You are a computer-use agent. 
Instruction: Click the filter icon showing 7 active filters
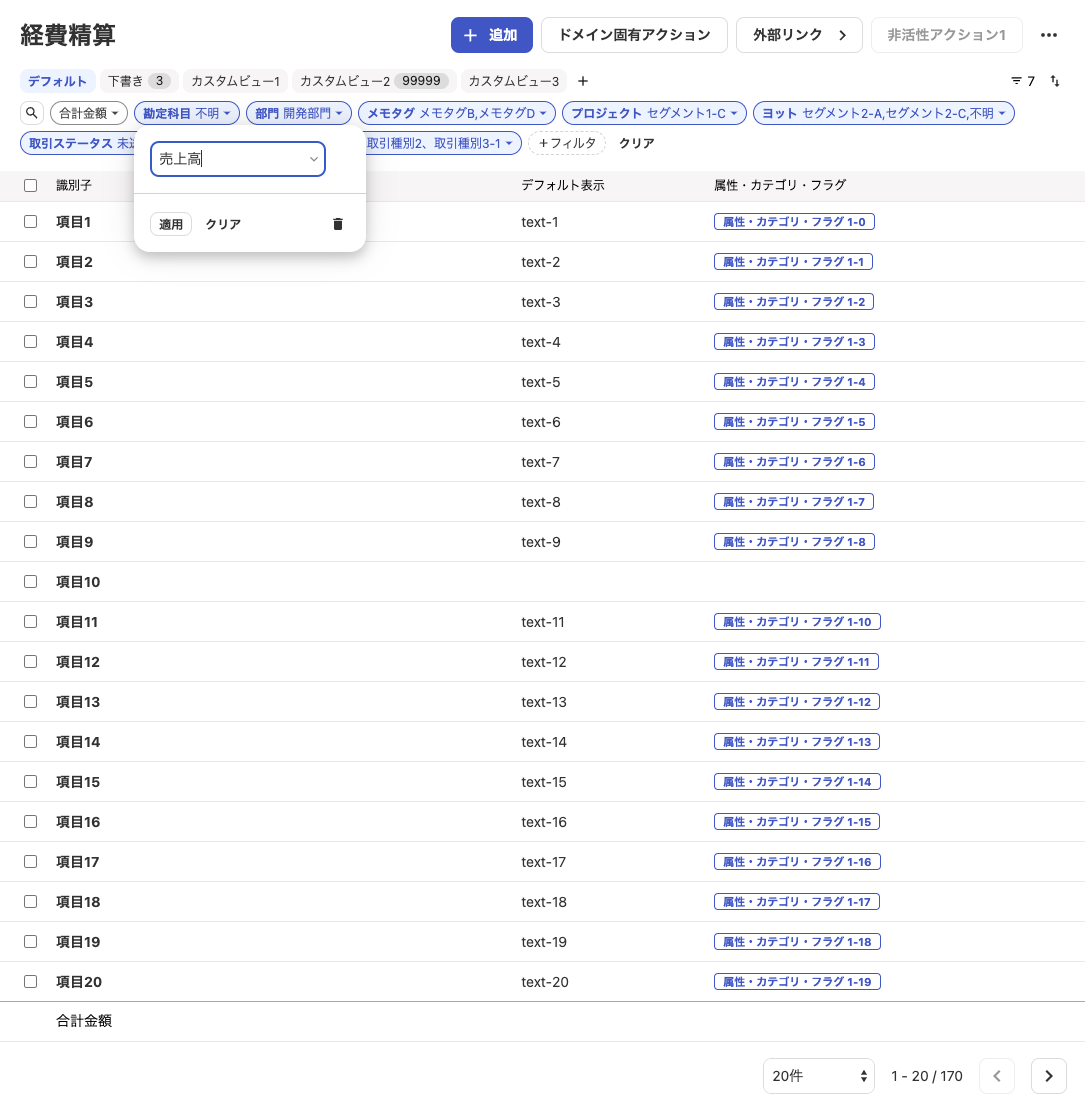(1021, 81)
